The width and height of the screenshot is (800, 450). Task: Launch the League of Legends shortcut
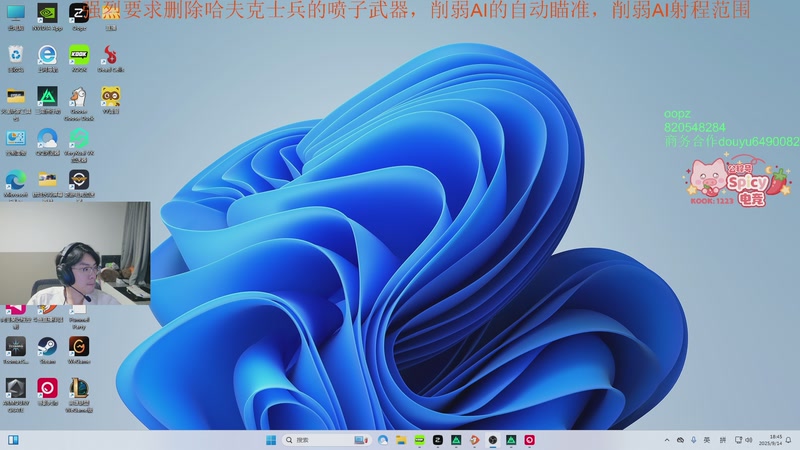click(79, 394)
